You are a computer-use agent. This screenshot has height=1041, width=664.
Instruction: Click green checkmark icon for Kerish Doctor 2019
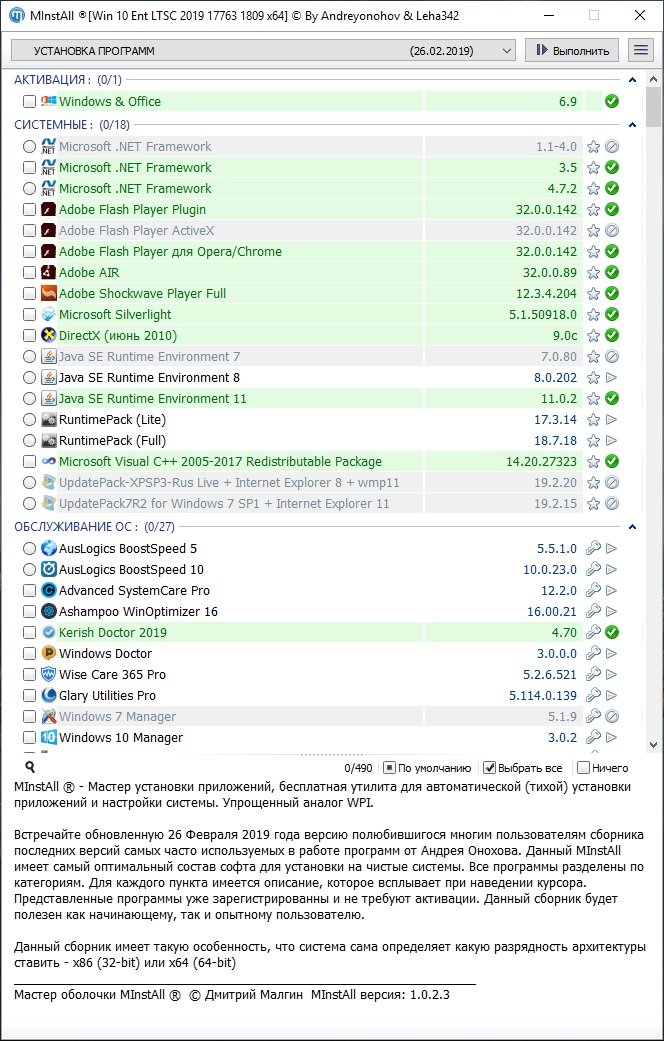click(x=612, y=633)
